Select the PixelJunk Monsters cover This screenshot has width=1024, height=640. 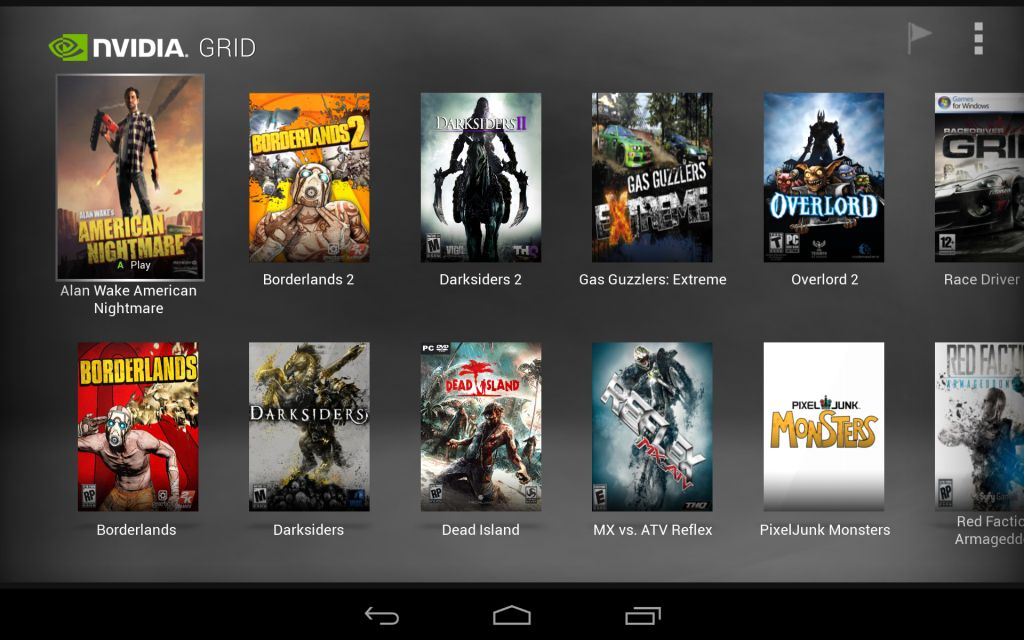[x=824, y=426]
